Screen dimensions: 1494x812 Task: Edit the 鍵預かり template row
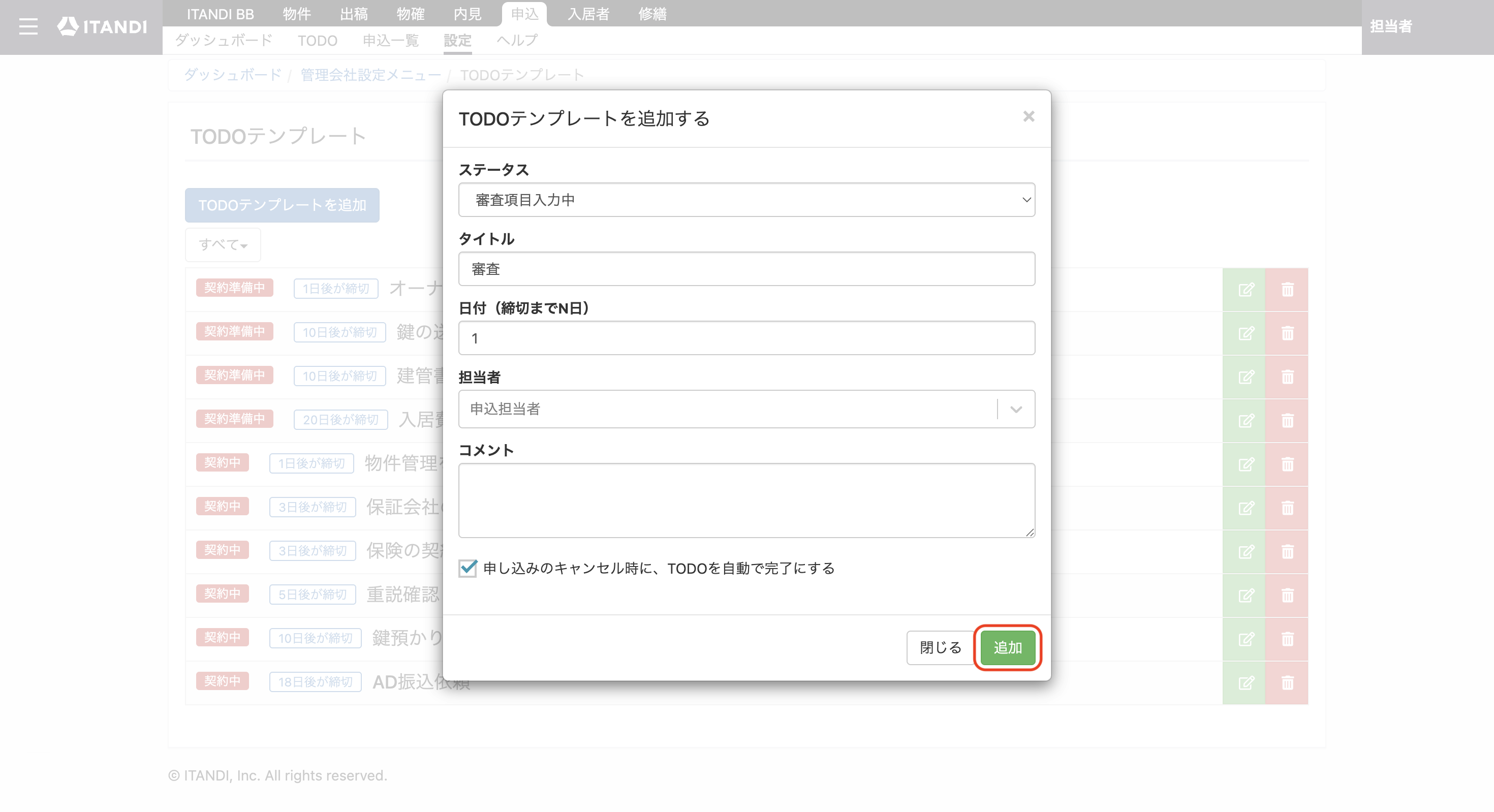point(1244,639)
